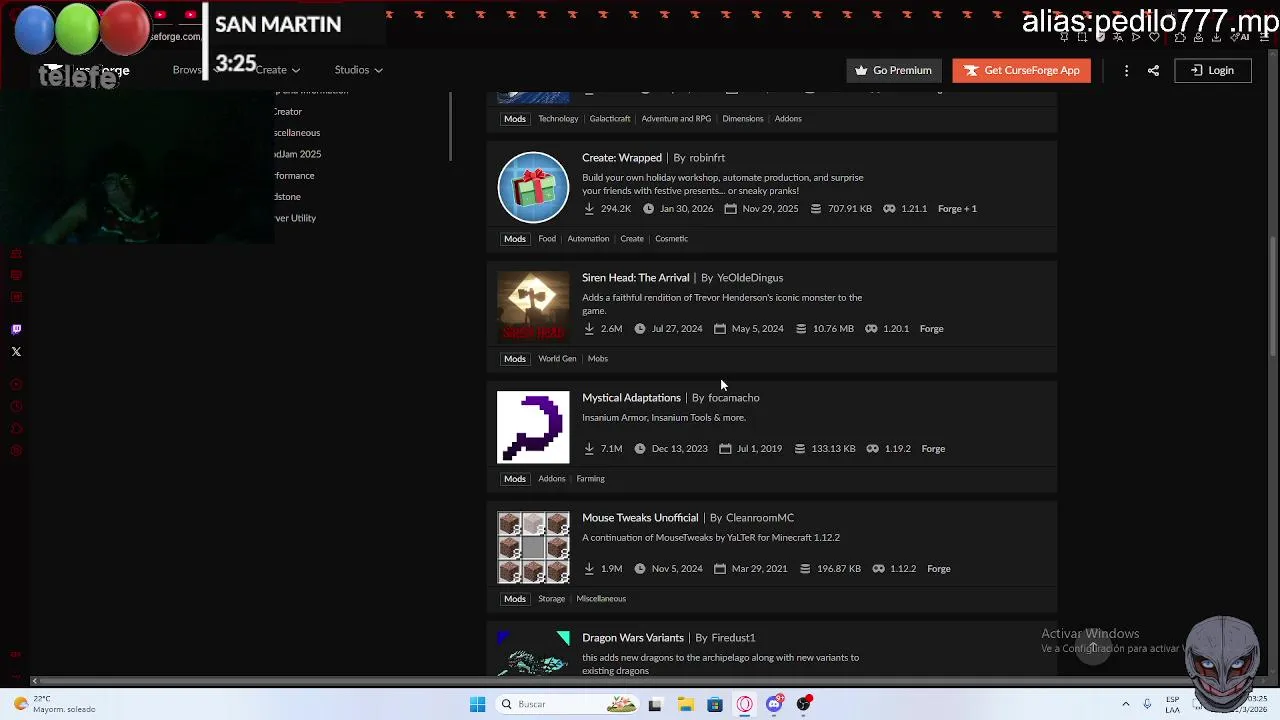Open Dragon Wars Variants mod title
The width and height of the screenshot is (1280, 720).
[633, 638]
